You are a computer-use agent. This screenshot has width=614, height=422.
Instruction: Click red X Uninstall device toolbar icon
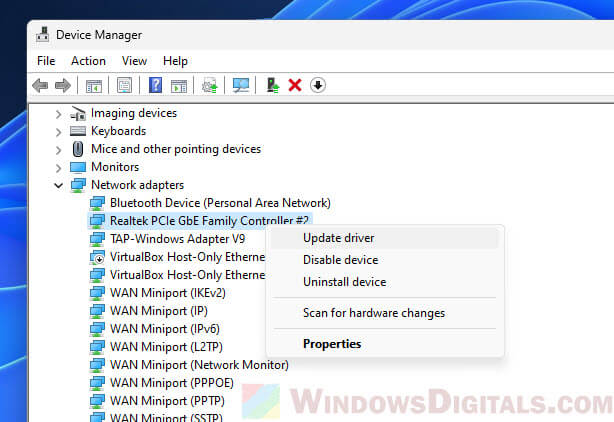point(295,85)
